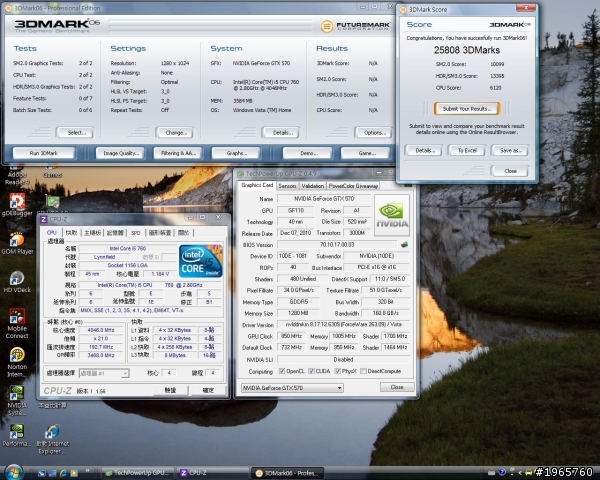Open the PowerColor Giveaway tab
The height and width of the screenshot is (480, 600).
353,186
